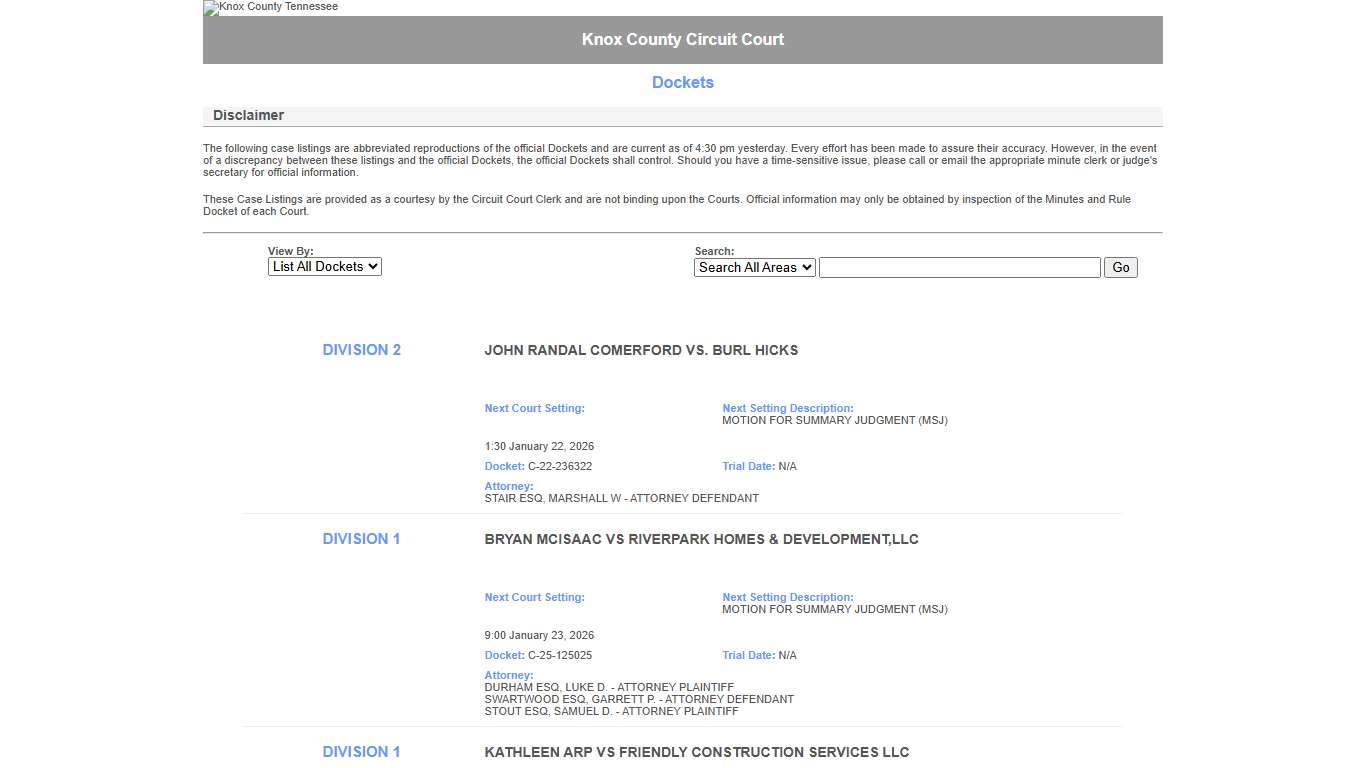This screenshot has width=1366, height=768.
Task: Open the View By dropdown
Action: coord(324,266)
